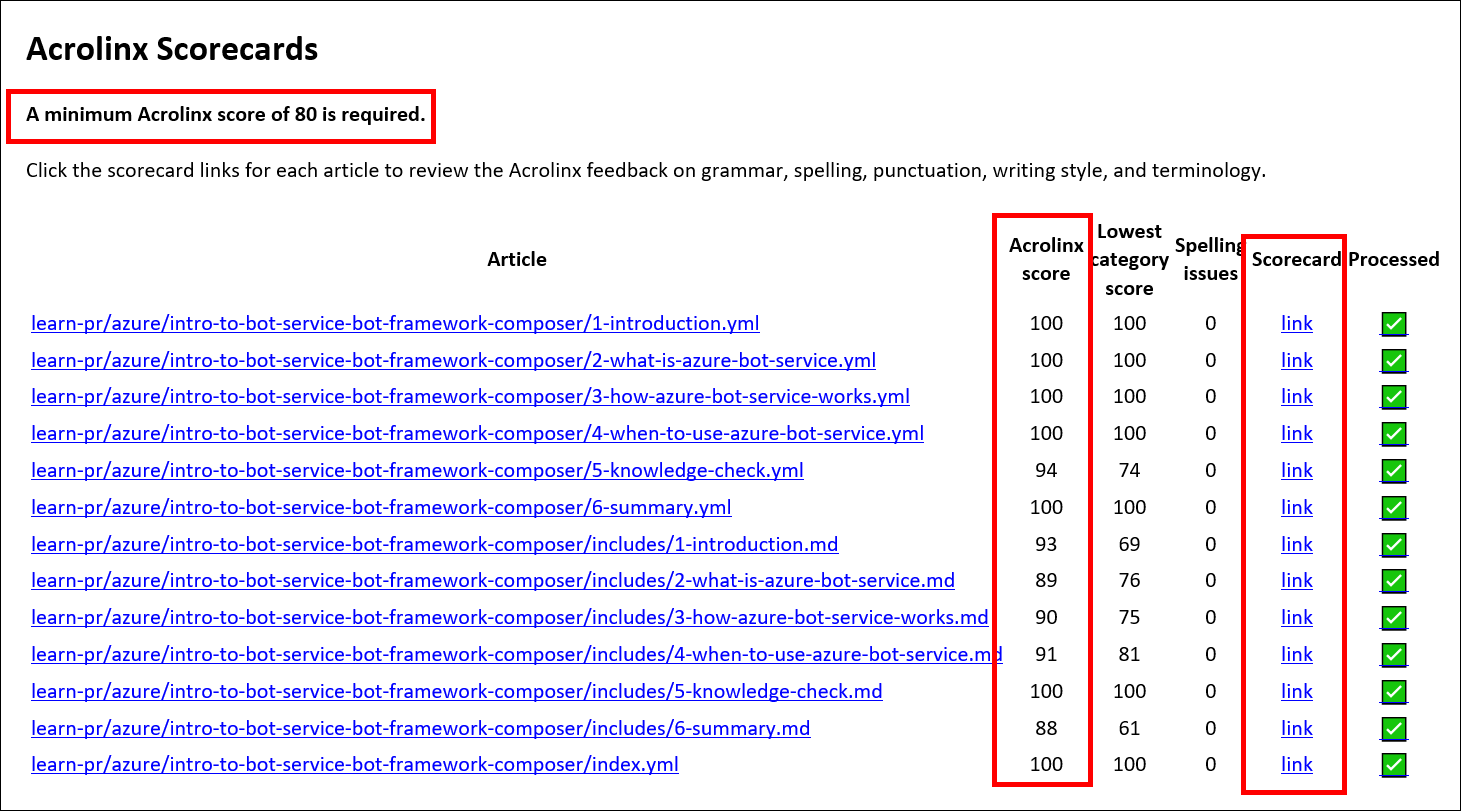The width and height of the screenshot is (1461, 811).
Task: Open scorecard link for 2-what-is-azure-bot-service.yml
Action: (1297, 360)
